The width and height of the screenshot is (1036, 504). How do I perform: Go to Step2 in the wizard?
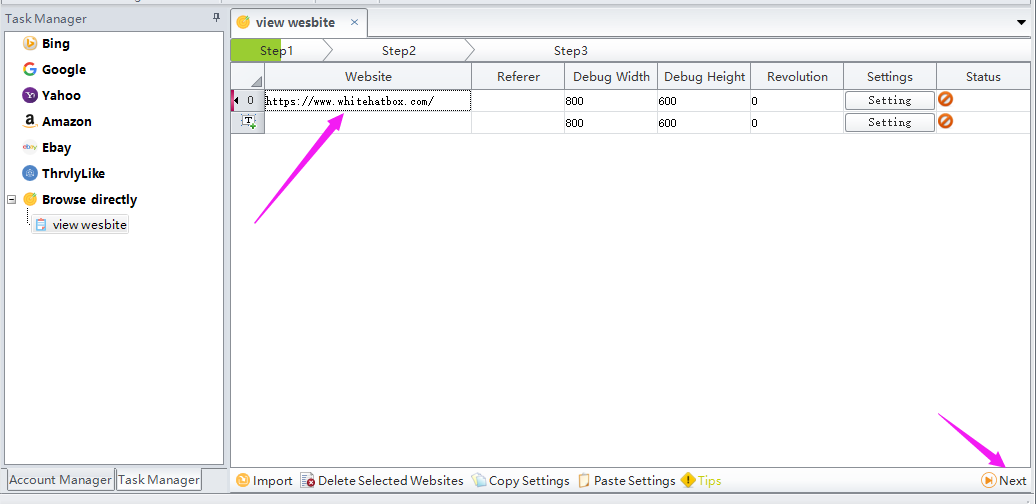[398, 50]
